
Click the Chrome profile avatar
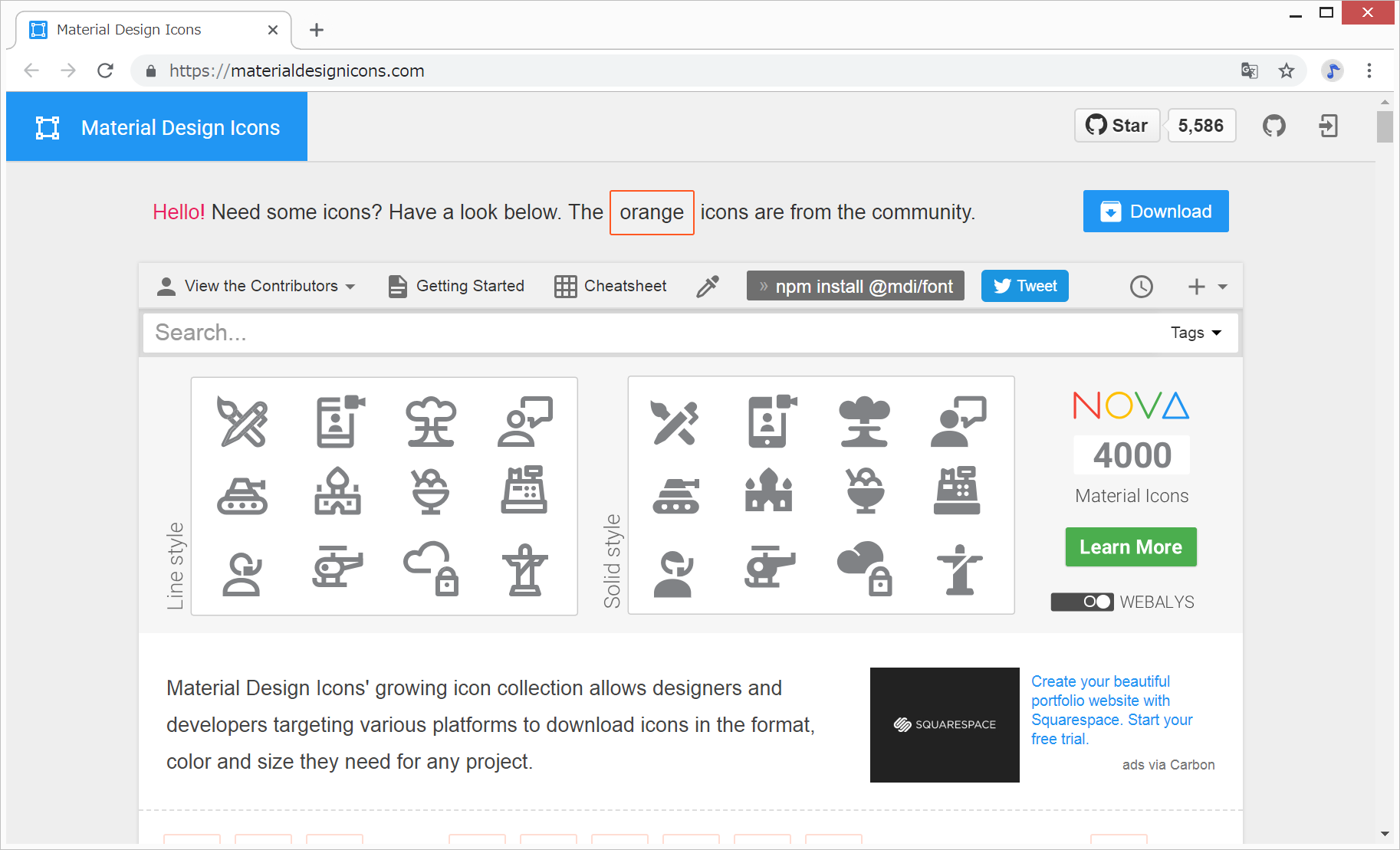pos(1332,71)
